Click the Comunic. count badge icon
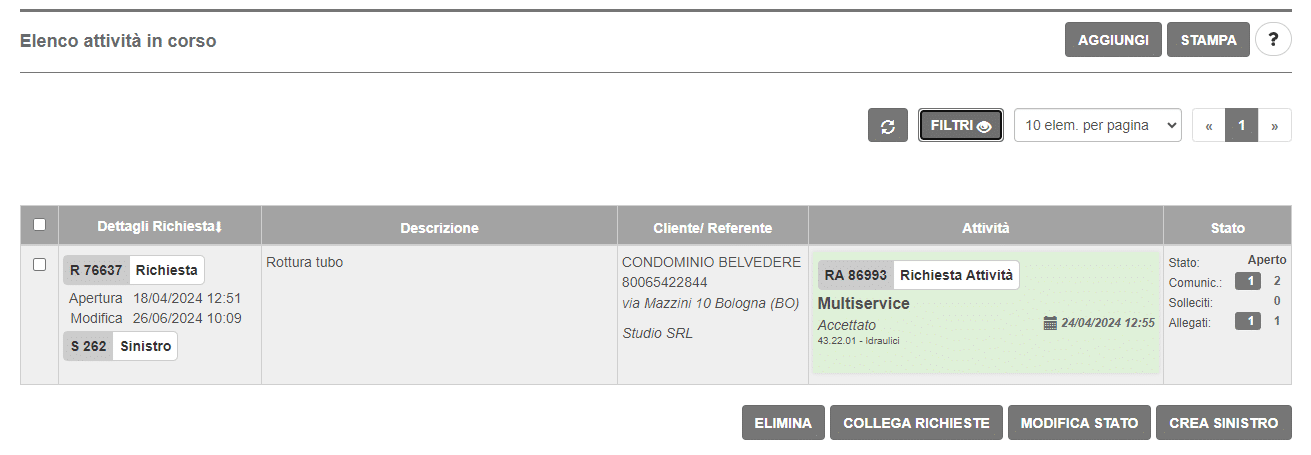Image resolution: width=1311 pixels, height=455 pixels. (x=1247, y=281)
